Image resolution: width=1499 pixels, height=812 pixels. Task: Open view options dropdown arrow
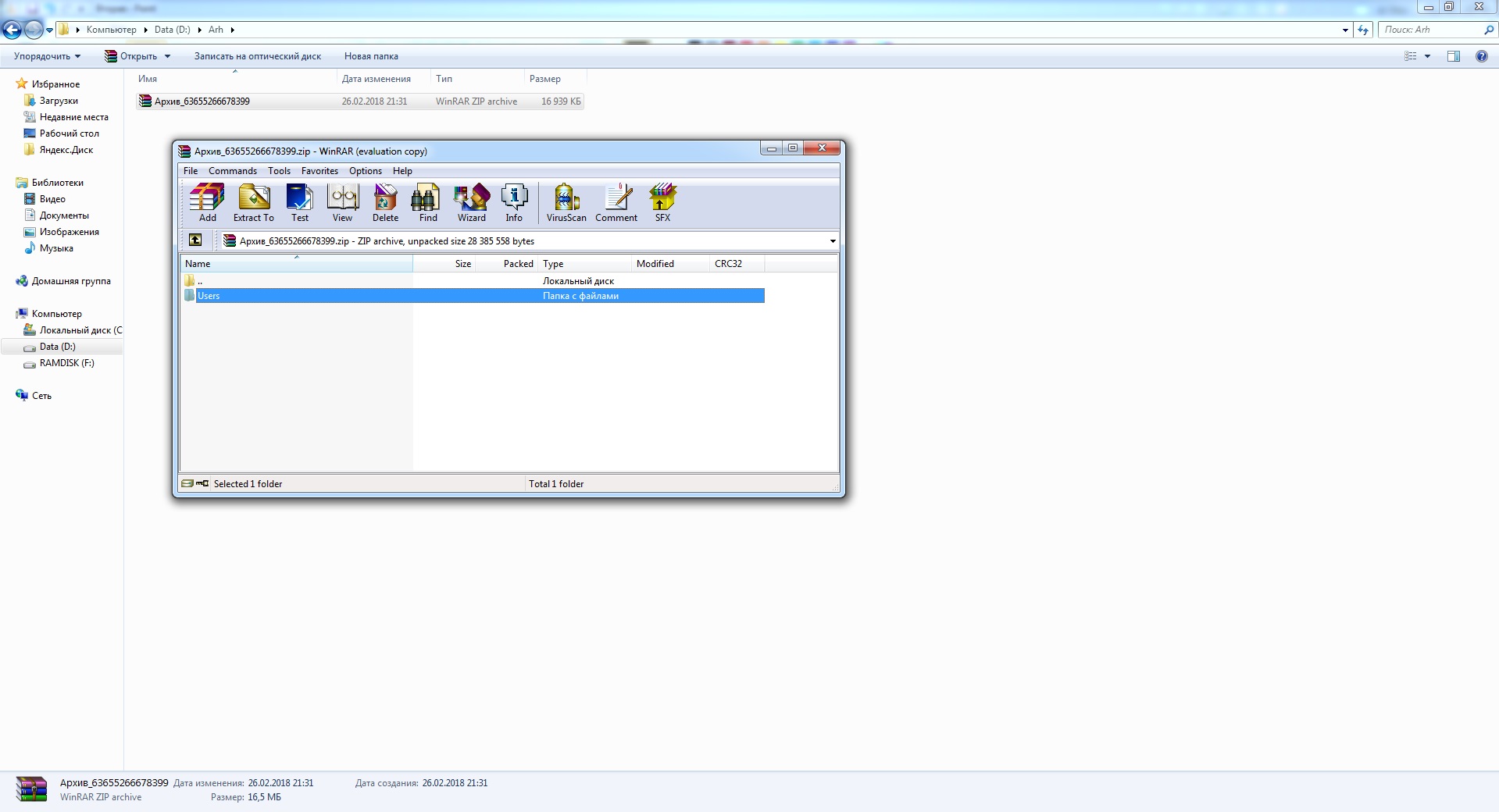tap(1427, 56)
